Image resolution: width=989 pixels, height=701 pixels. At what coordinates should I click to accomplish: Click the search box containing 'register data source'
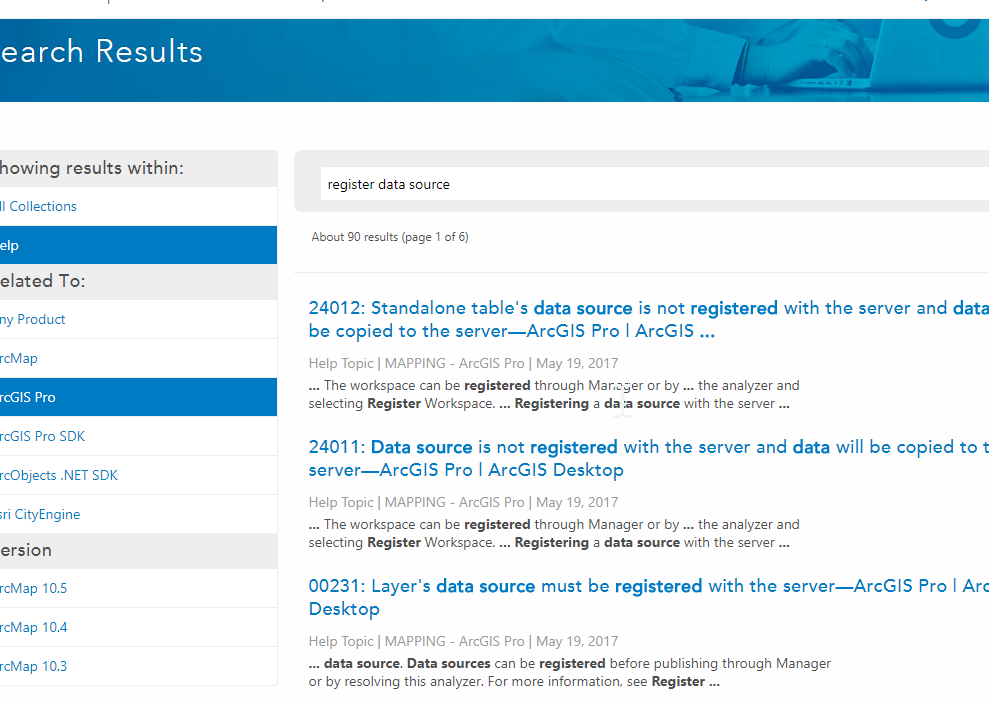(650, 184)
